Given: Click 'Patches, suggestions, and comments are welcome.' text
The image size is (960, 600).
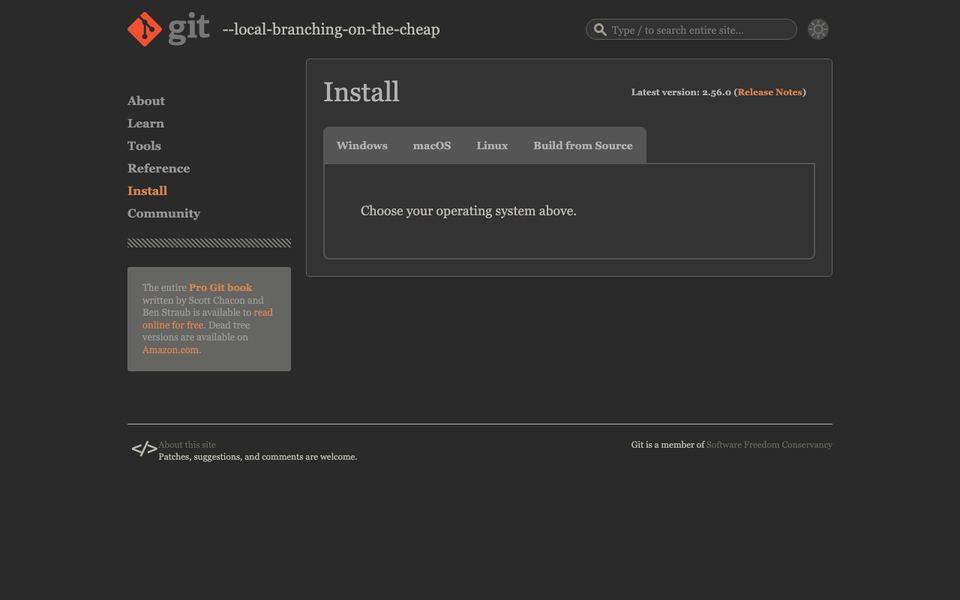Looking at the screenshot, I should pyautogui.click(x=258, y=457).
